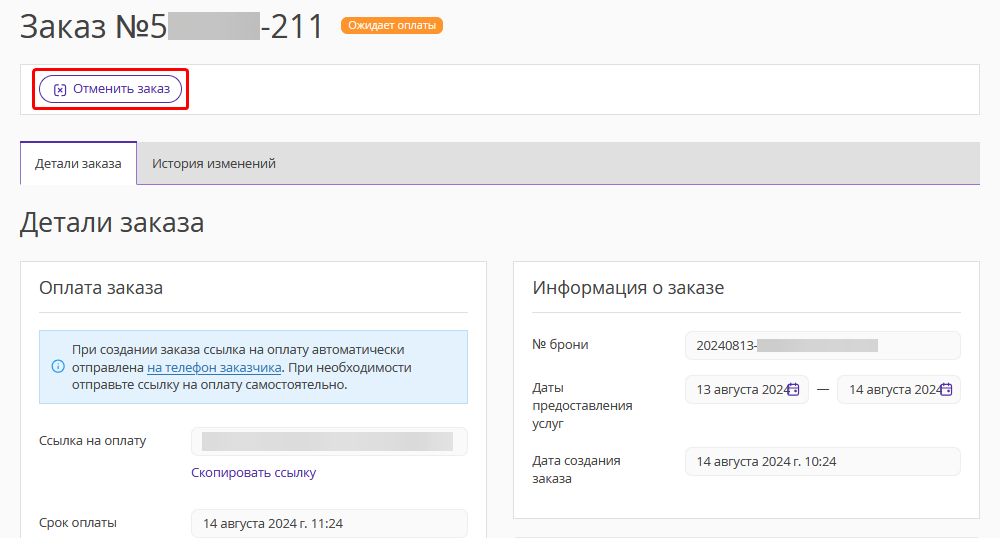Click the 14 августа 2024 end date field
1000x538 pixels.
899,389
